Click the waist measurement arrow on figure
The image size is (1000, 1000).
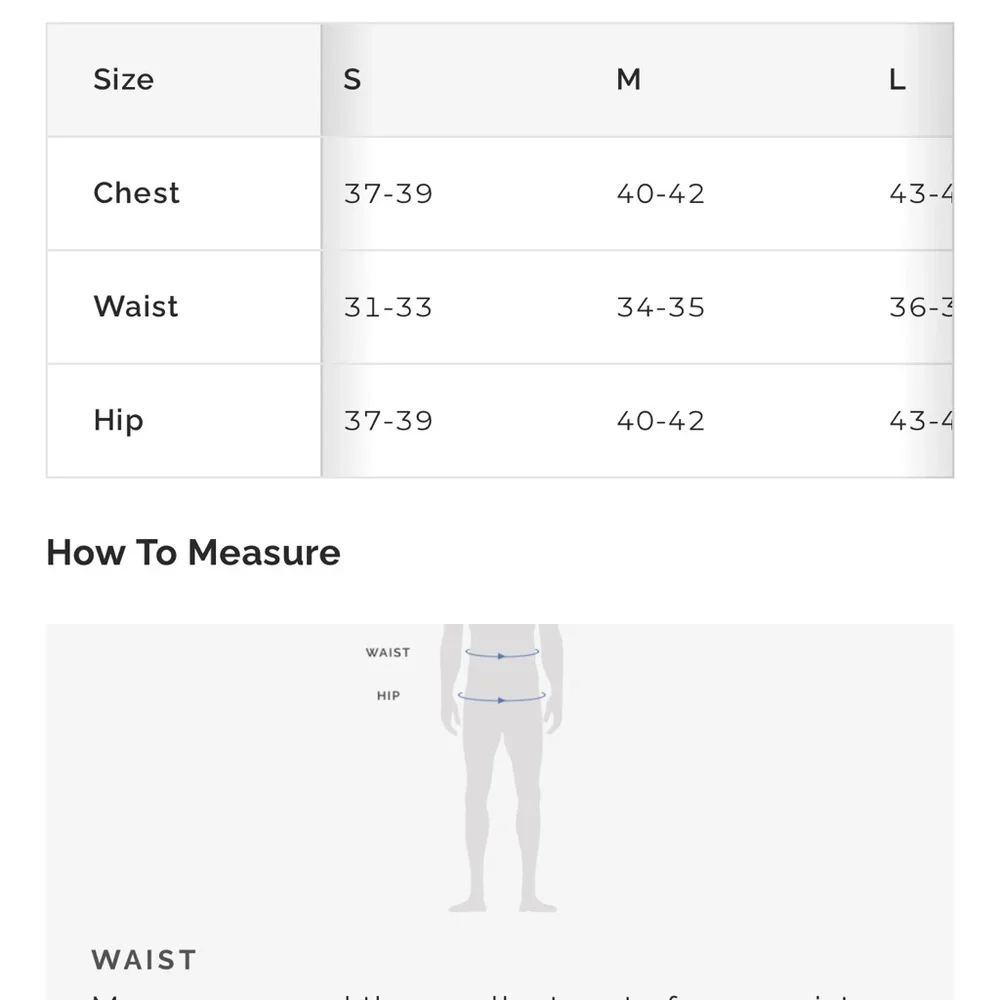click(x=502, y=654)
